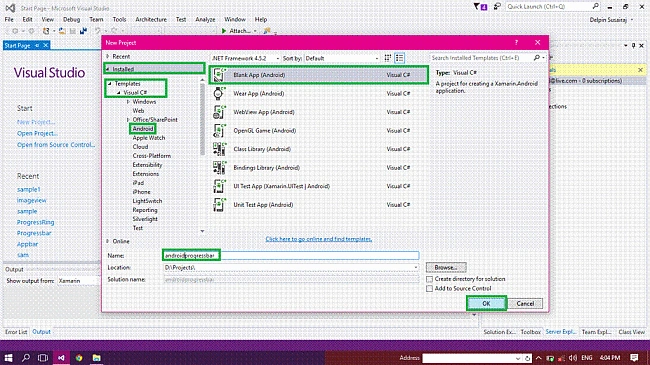Expand the Recent section
This screenshot has height=365, width=650.
click(x=107, y=56)
